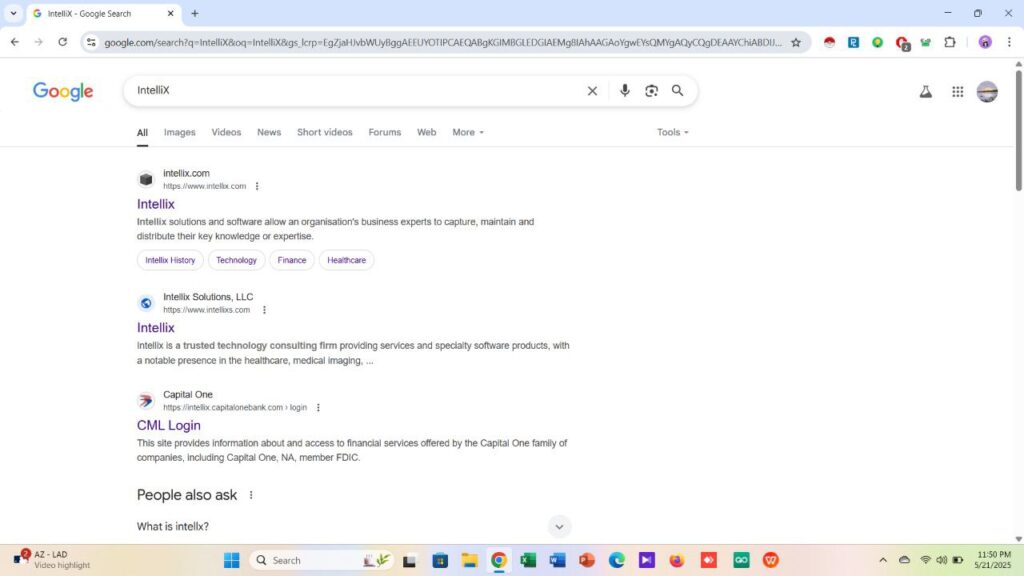Viewport: 1024px width, 576px height.
Task: Open Wi-Fi network settings in system tray
Action: point(925,560)
